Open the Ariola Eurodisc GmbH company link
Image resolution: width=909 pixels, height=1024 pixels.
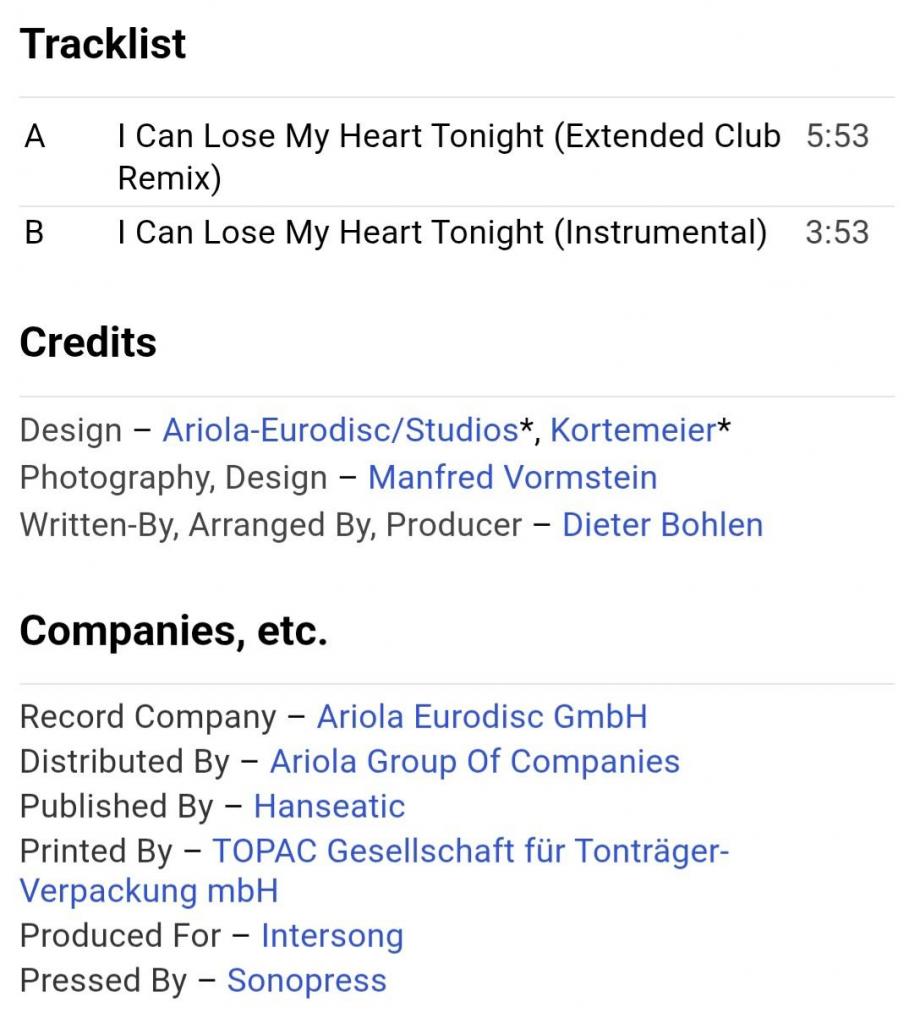[x=482, y=717]
